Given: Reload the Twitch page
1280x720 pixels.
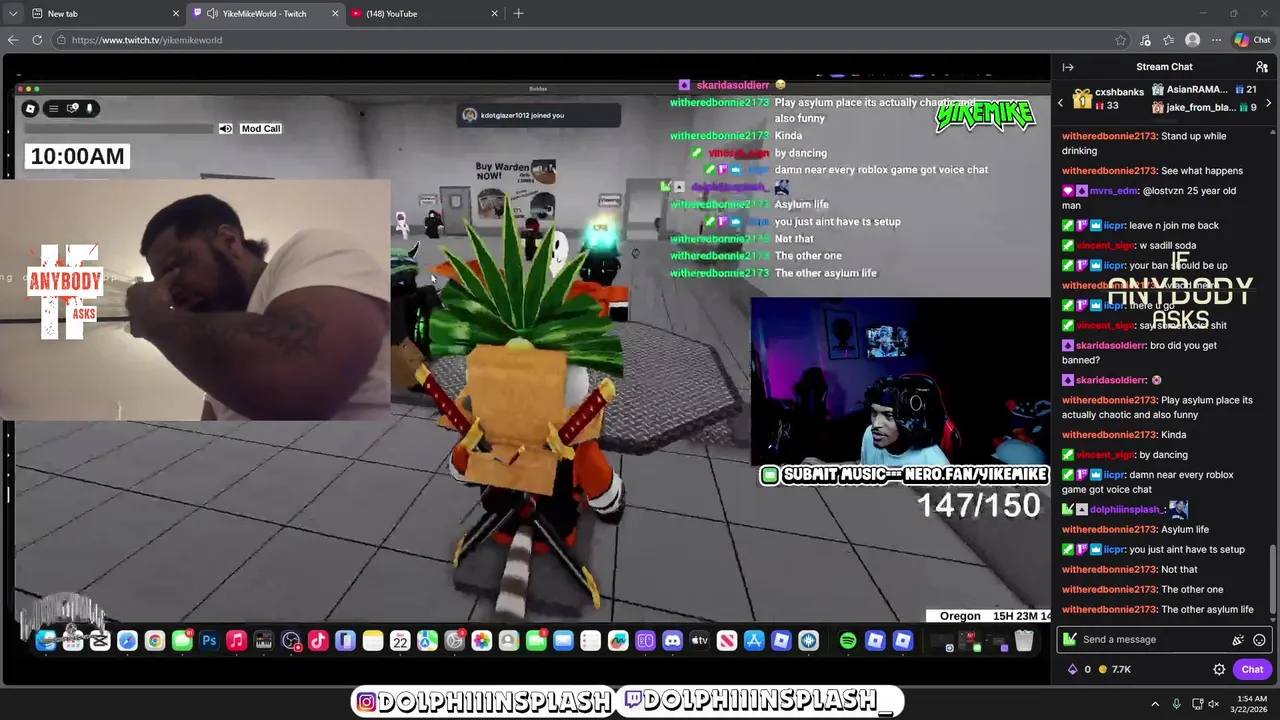Looking at the screenshot, I should coord(37,40).
